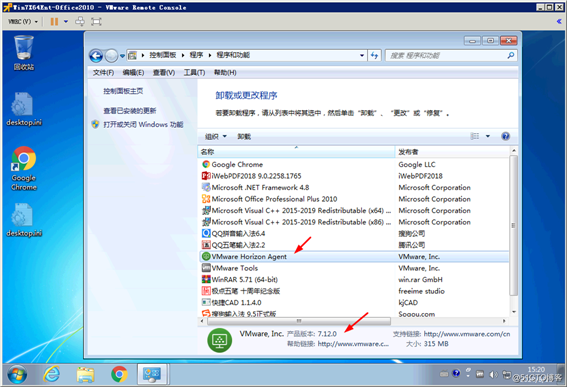Click the taskbar clock showing 15:20

point(536,370)
